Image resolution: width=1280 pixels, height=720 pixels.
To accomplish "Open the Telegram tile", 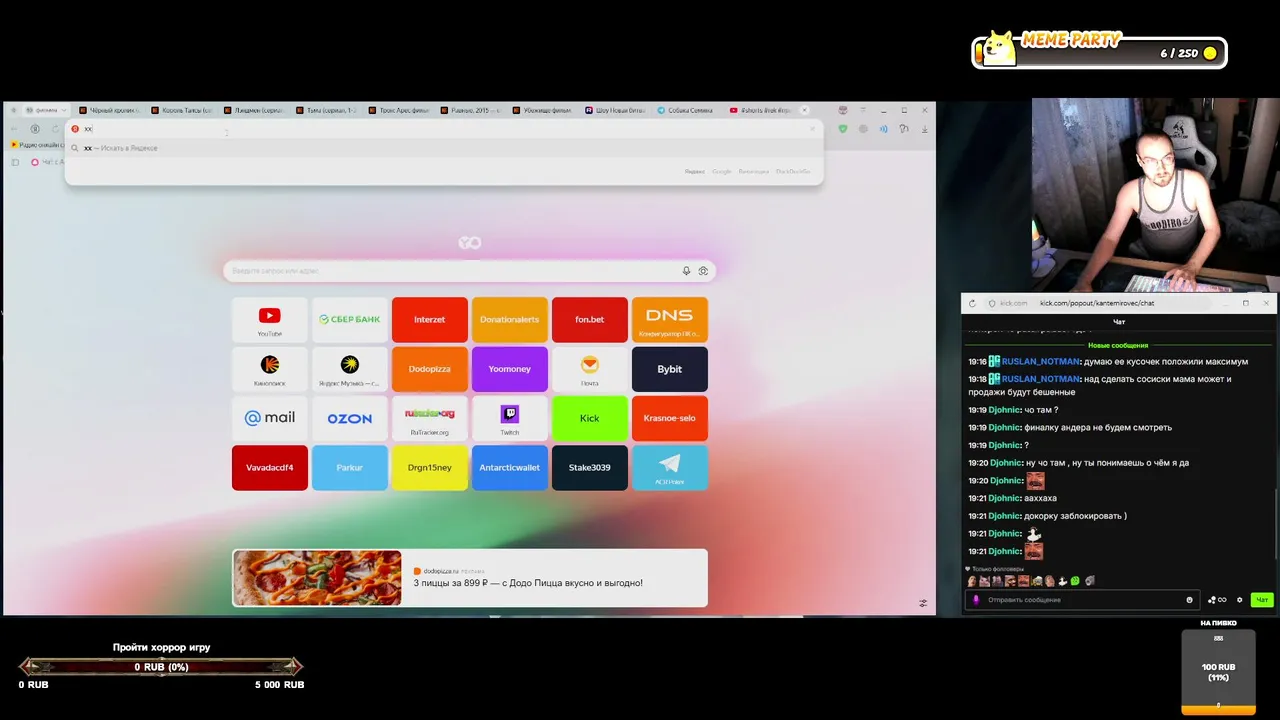I will coord(670,468).
